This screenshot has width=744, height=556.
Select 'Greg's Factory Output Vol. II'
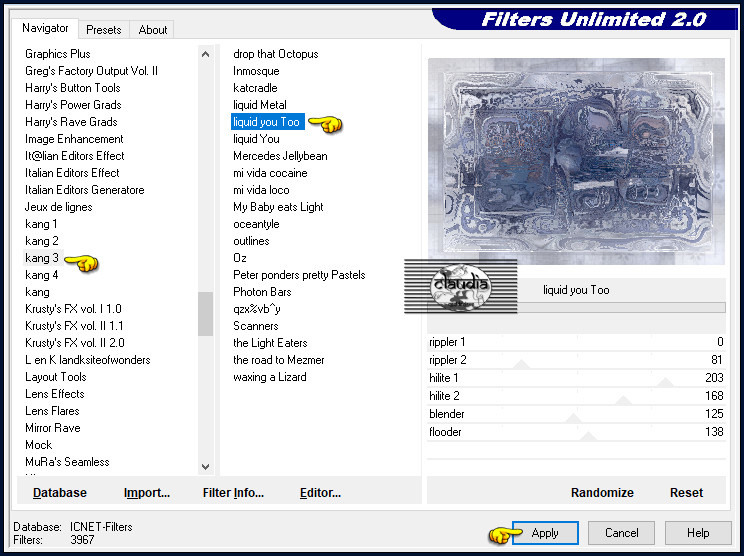[91, 71]
